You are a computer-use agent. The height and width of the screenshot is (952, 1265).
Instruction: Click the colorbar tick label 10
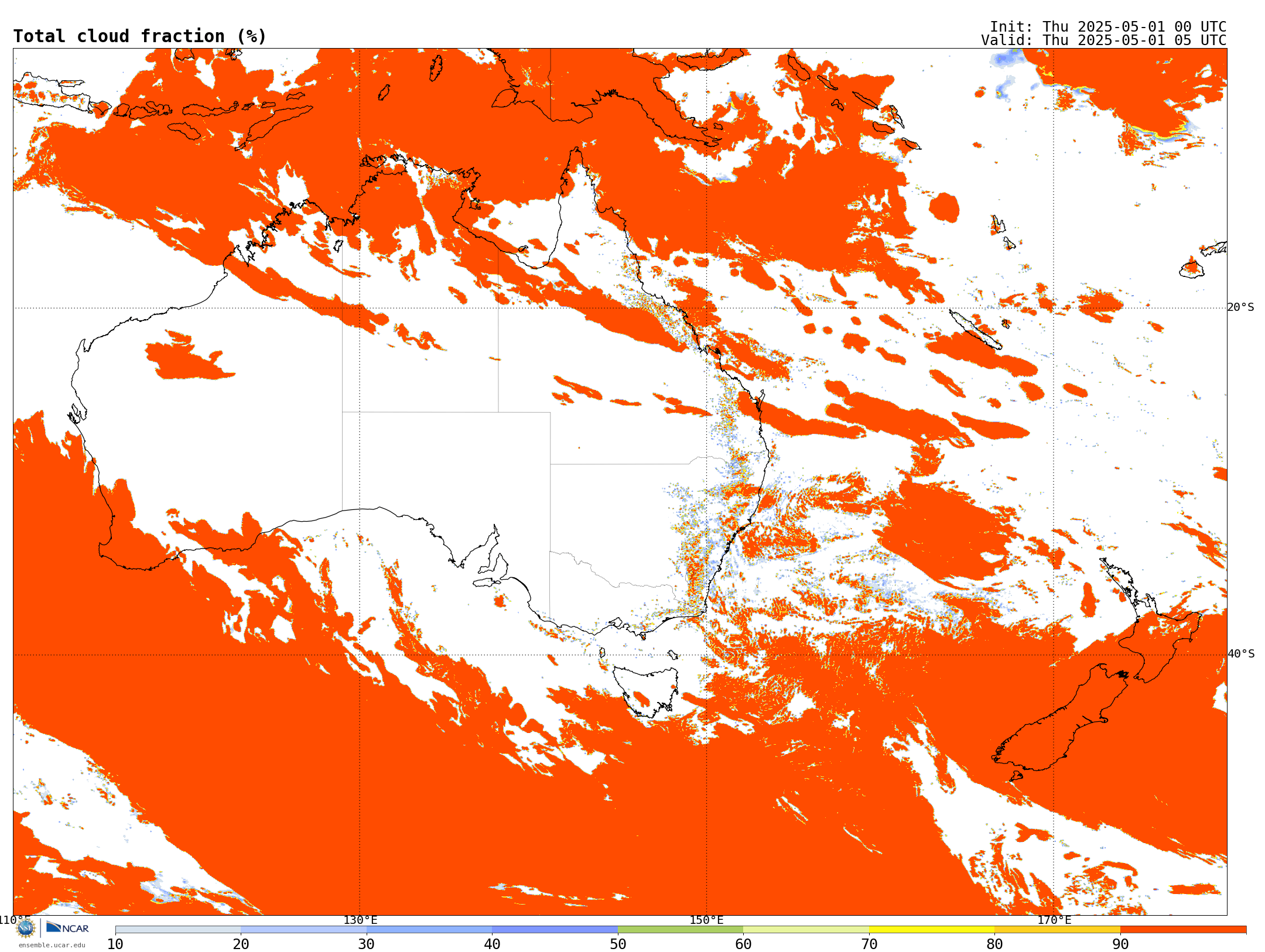click(x=115, y=944)
